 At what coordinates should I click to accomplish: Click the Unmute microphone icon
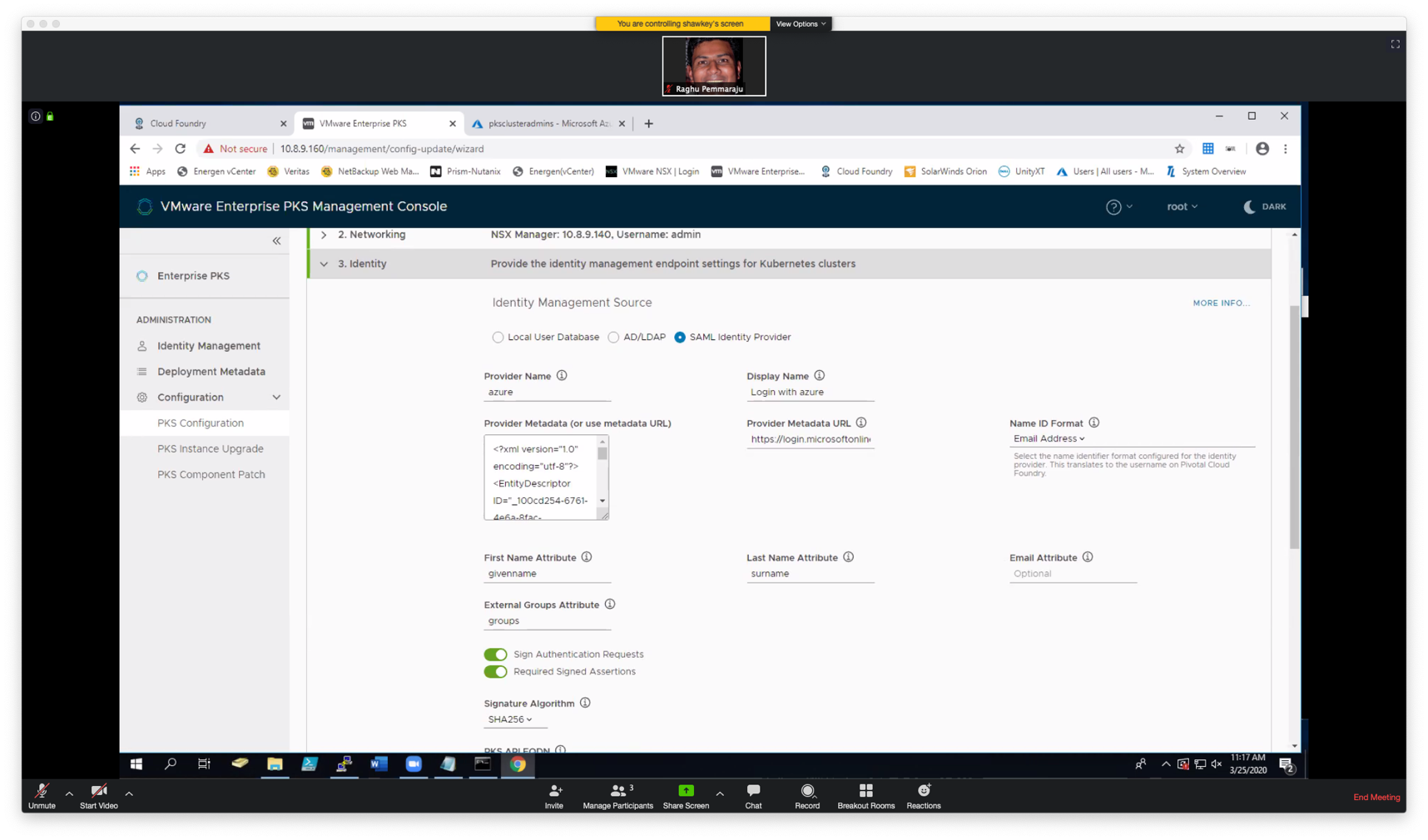[42, 791]
